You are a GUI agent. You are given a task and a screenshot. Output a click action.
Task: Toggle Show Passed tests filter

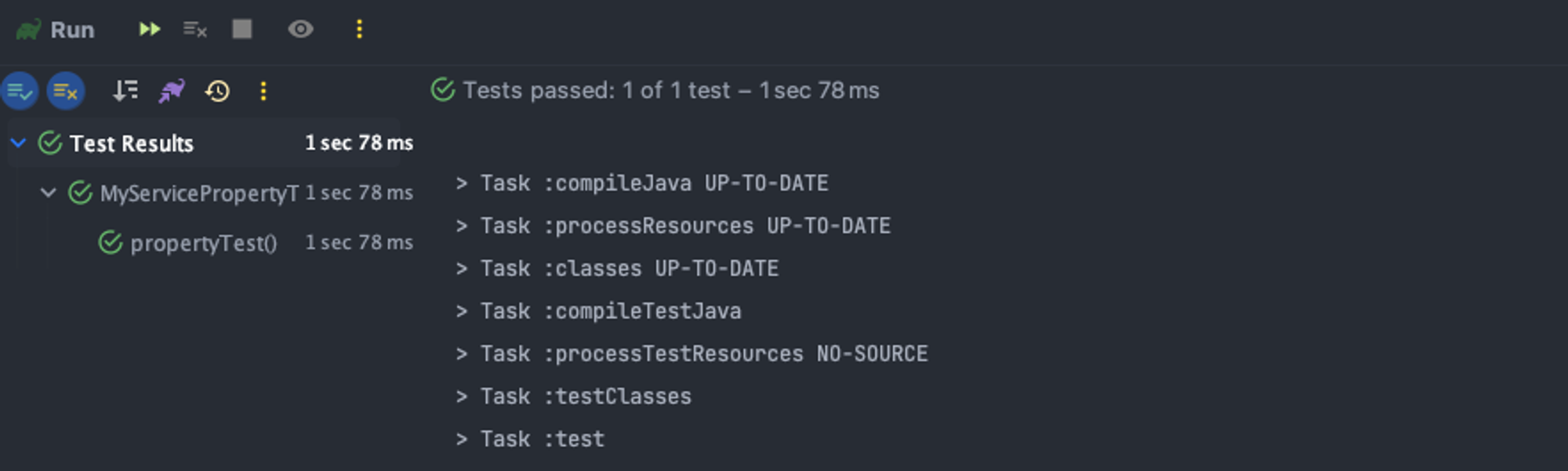pyautogui.click(x=20, y=91)
